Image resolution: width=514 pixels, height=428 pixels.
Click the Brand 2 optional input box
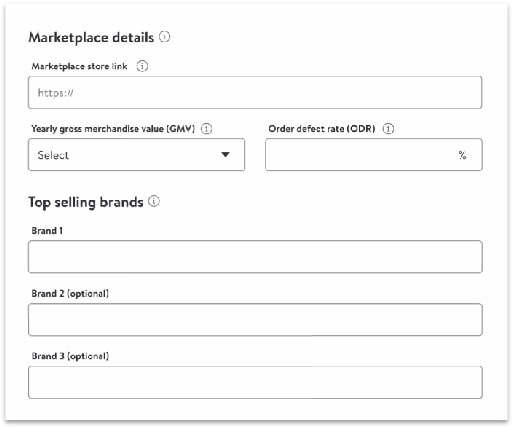coord(255,319)
